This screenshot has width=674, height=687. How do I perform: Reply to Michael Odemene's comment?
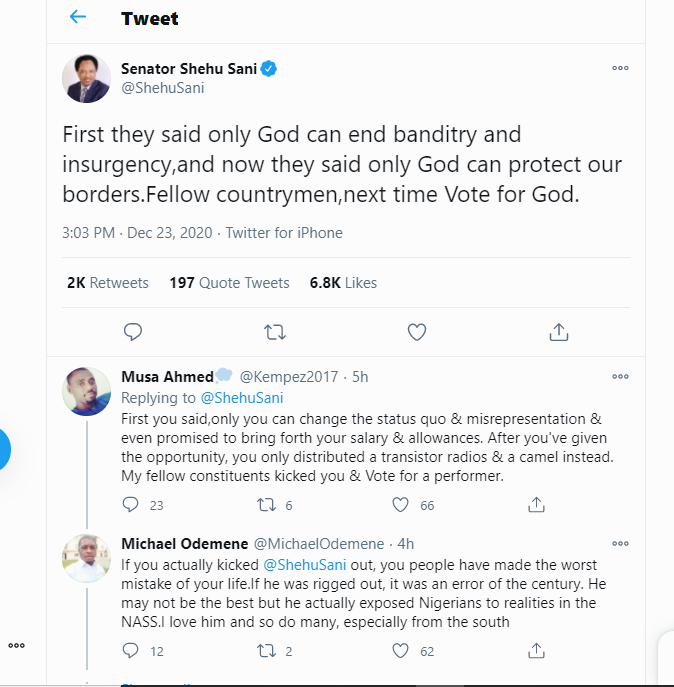[x=131, y=651]
